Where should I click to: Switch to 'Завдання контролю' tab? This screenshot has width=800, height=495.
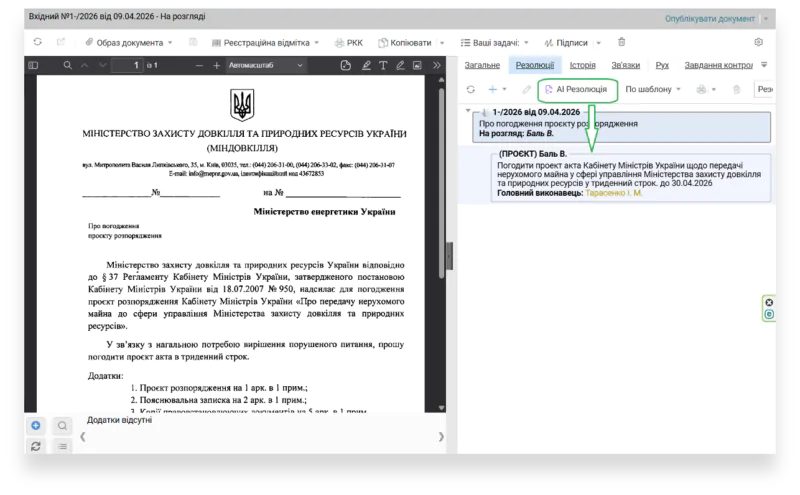[x=718, y=65]
